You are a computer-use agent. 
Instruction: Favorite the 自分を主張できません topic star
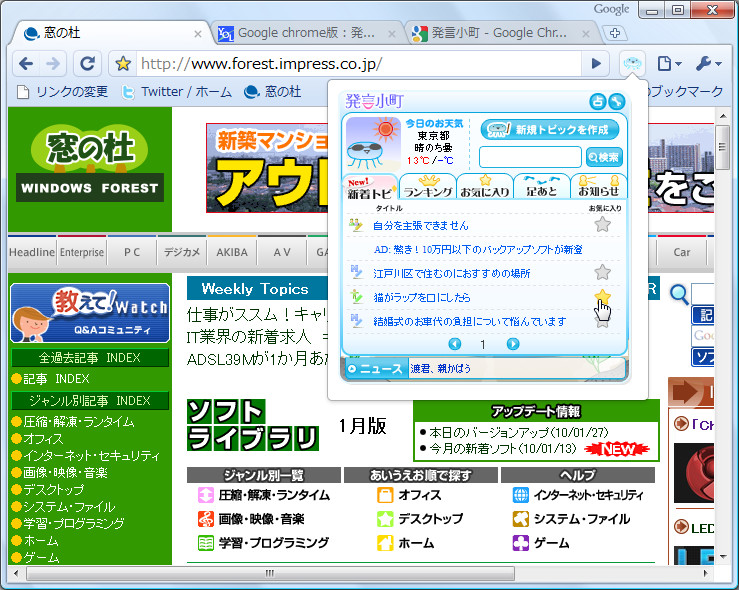click(602, 225)
